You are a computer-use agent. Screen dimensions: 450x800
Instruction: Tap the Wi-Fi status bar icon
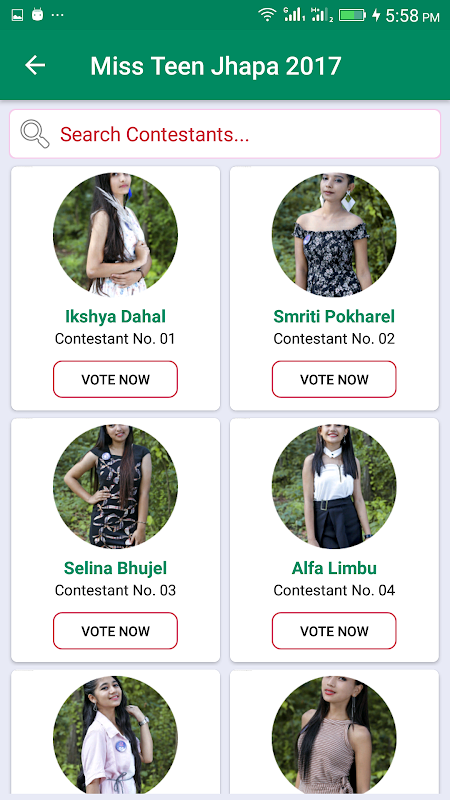point(267,15)
